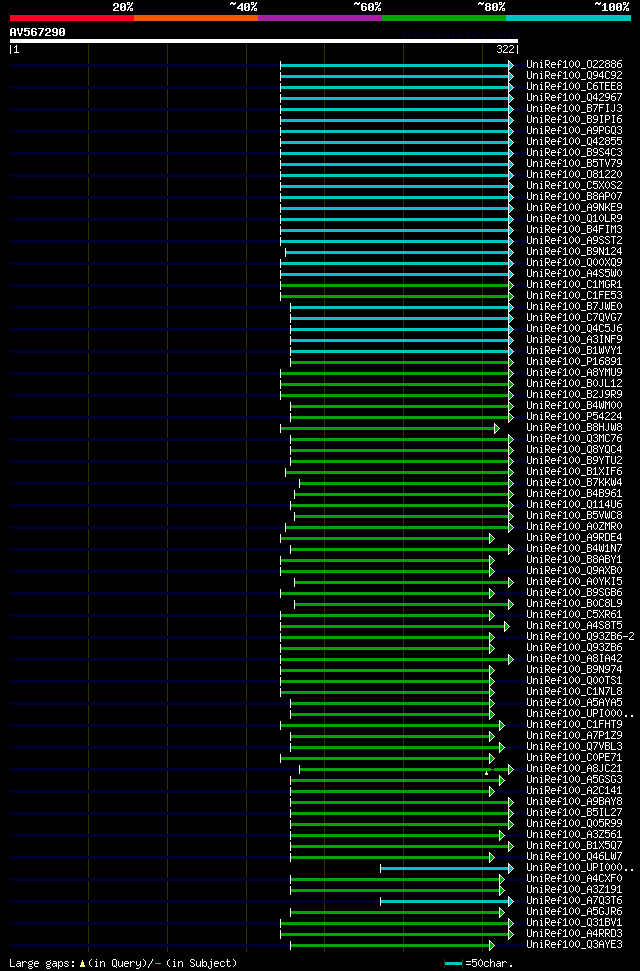Click the UniRef100_C1MGR1 label

(574, 285)
